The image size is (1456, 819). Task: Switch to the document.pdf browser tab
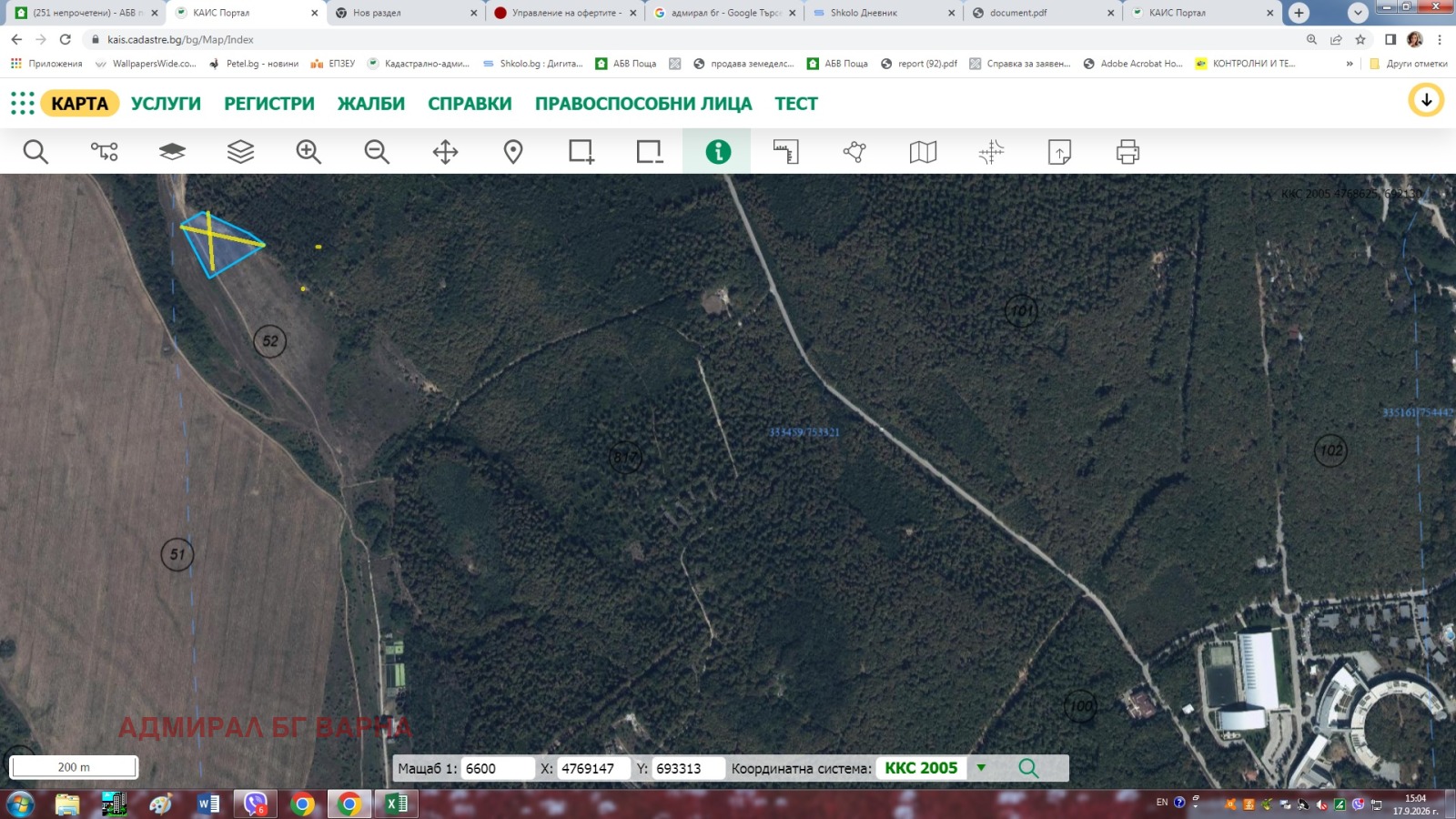click(1042, 13)
